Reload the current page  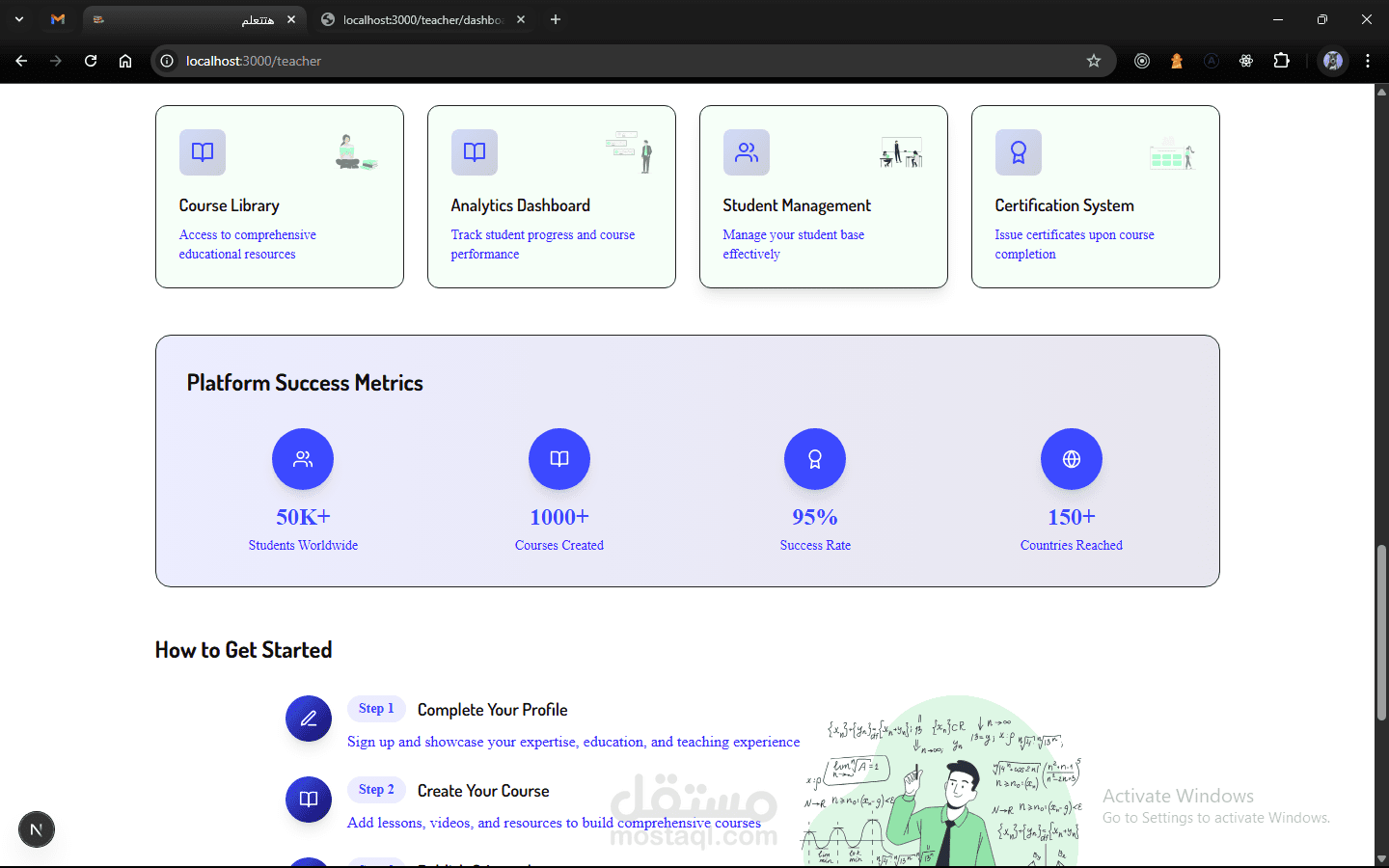click(x=91, y=61)
